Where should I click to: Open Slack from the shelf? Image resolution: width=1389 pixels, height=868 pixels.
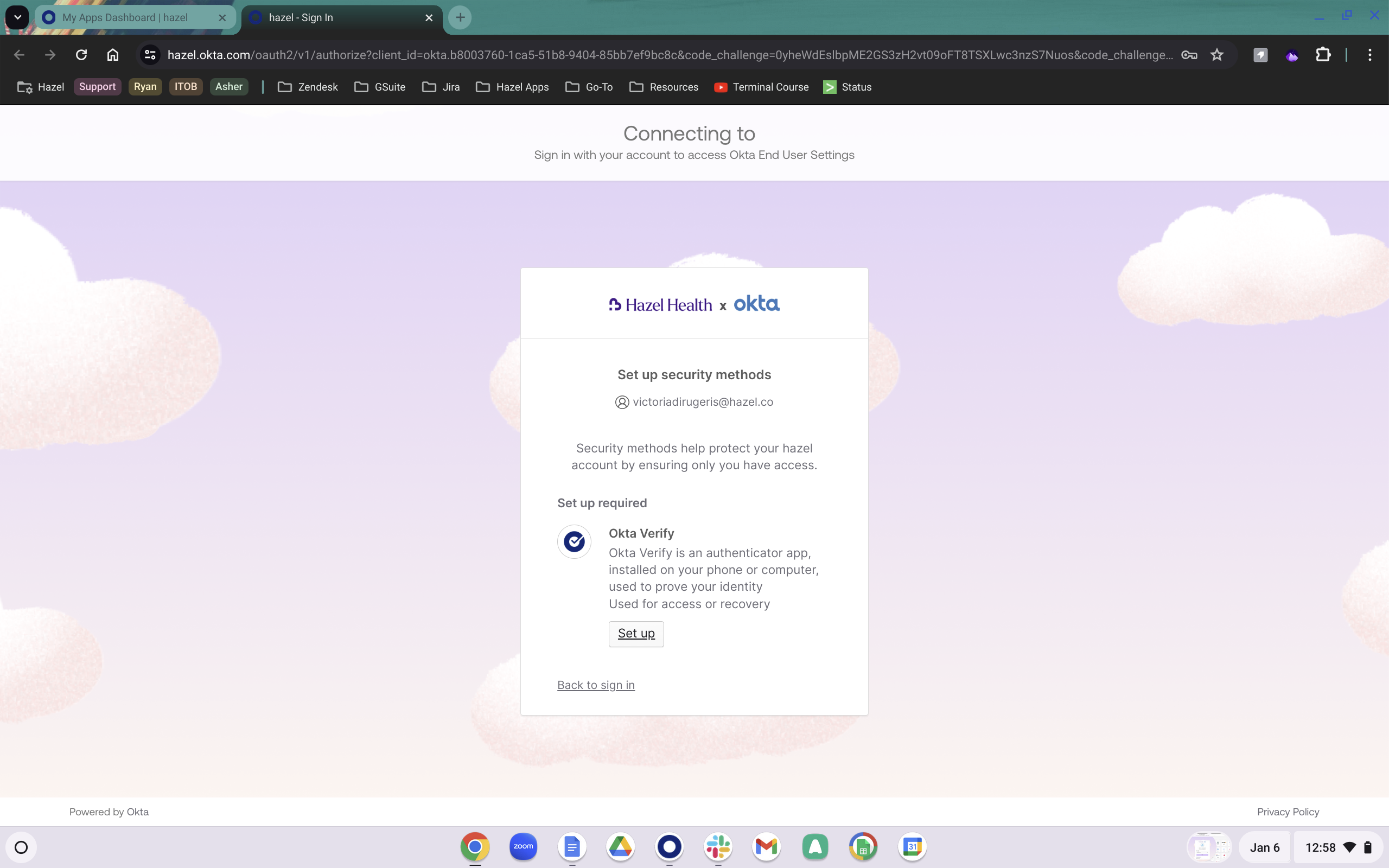click(x=718, y=847)
